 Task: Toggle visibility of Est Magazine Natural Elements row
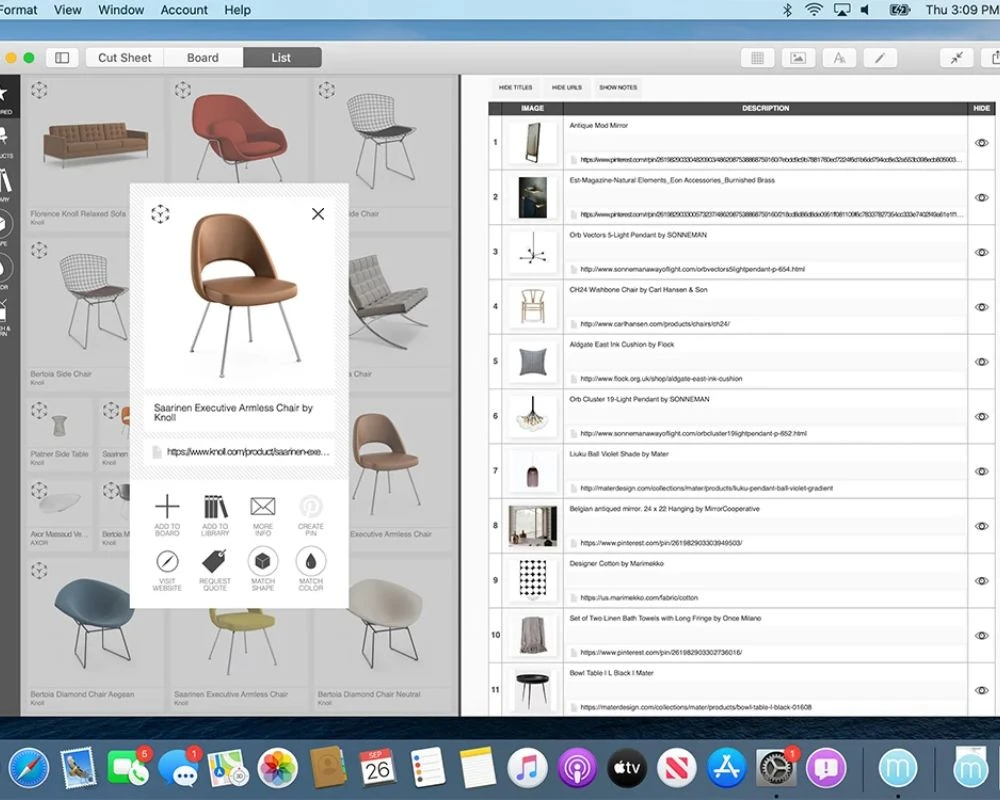[x=982, y=198]
